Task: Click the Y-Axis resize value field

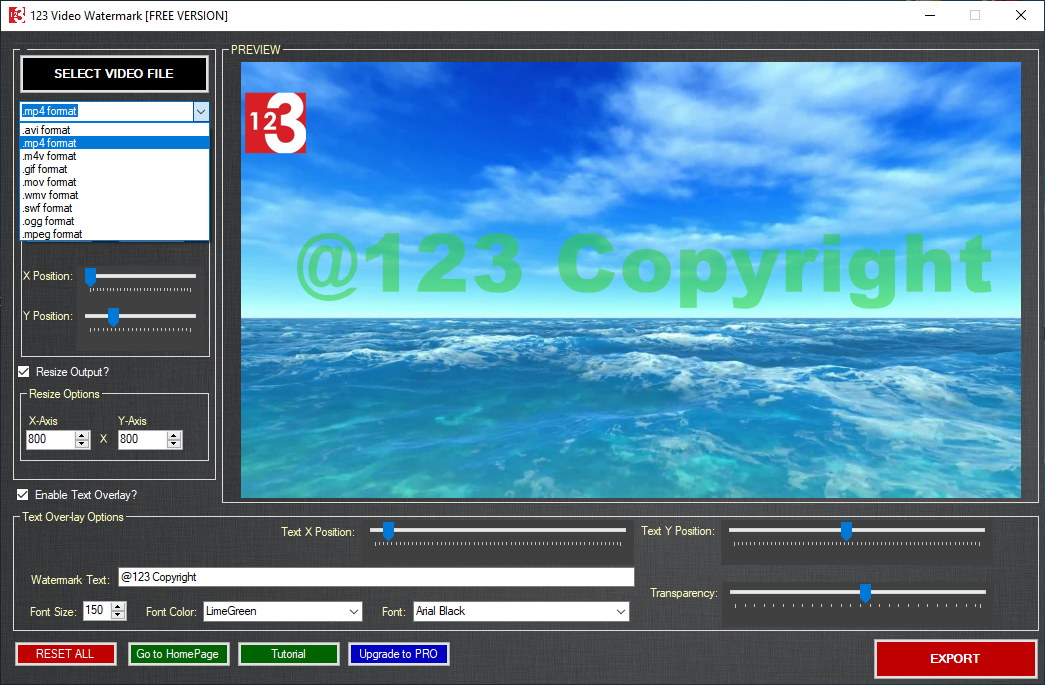Action: 143,439
